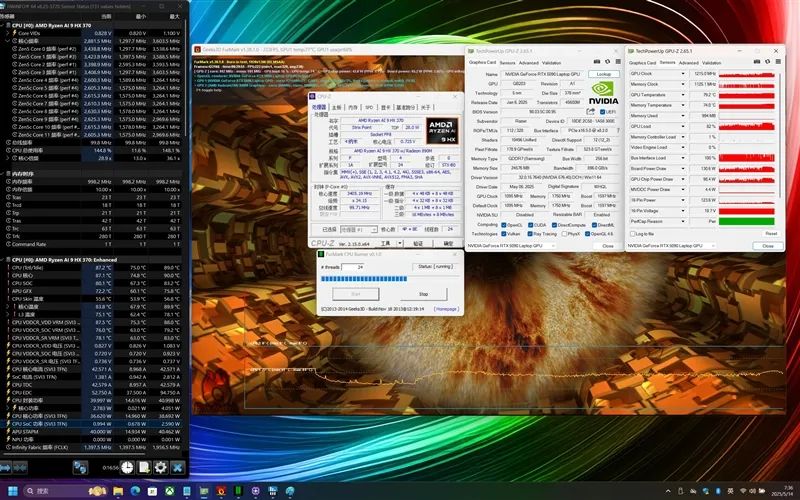Collapse CPU [#0] AMD Ryzen AI 9 HX 370 tree
This screenshot has height=500, width=800.
point(3,25)
